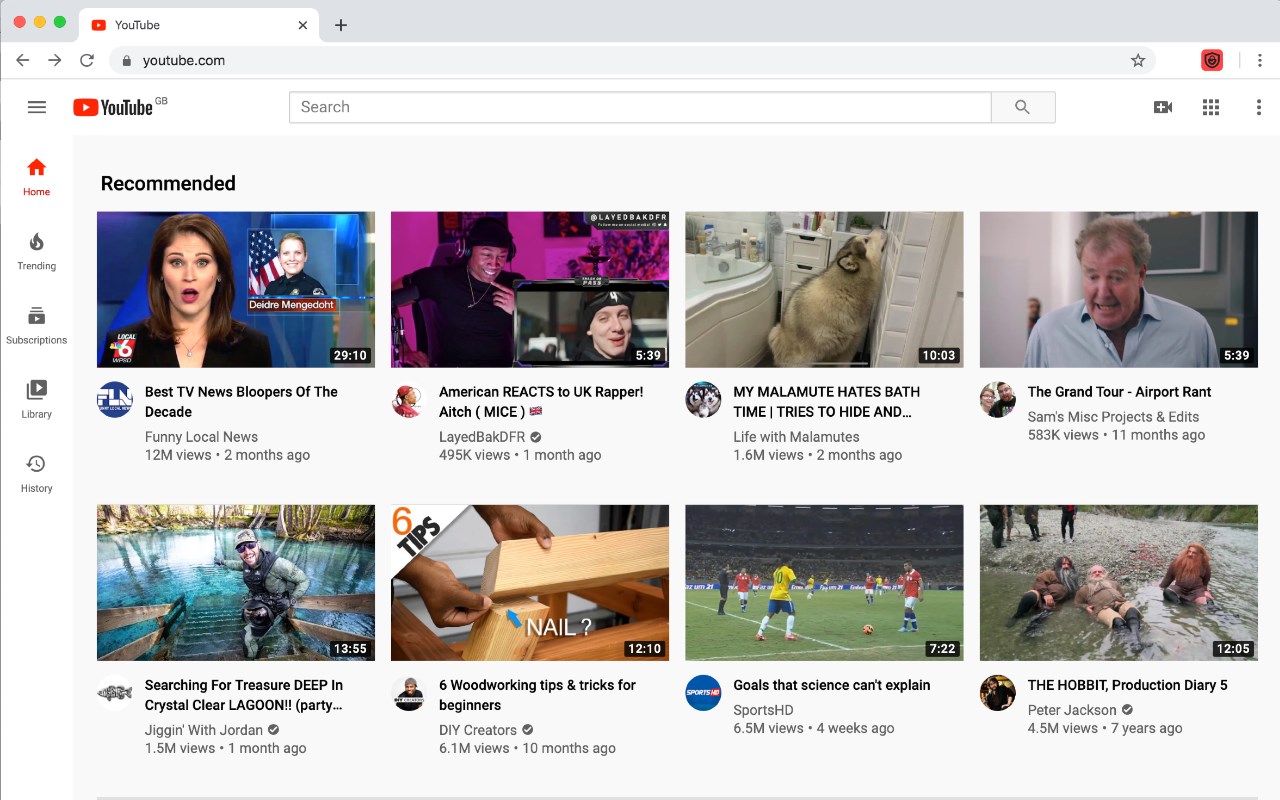Visit Sam's Misc Projects & Edits channel name
Viewport: 1280px width, 800px height.
(1113, 417)
